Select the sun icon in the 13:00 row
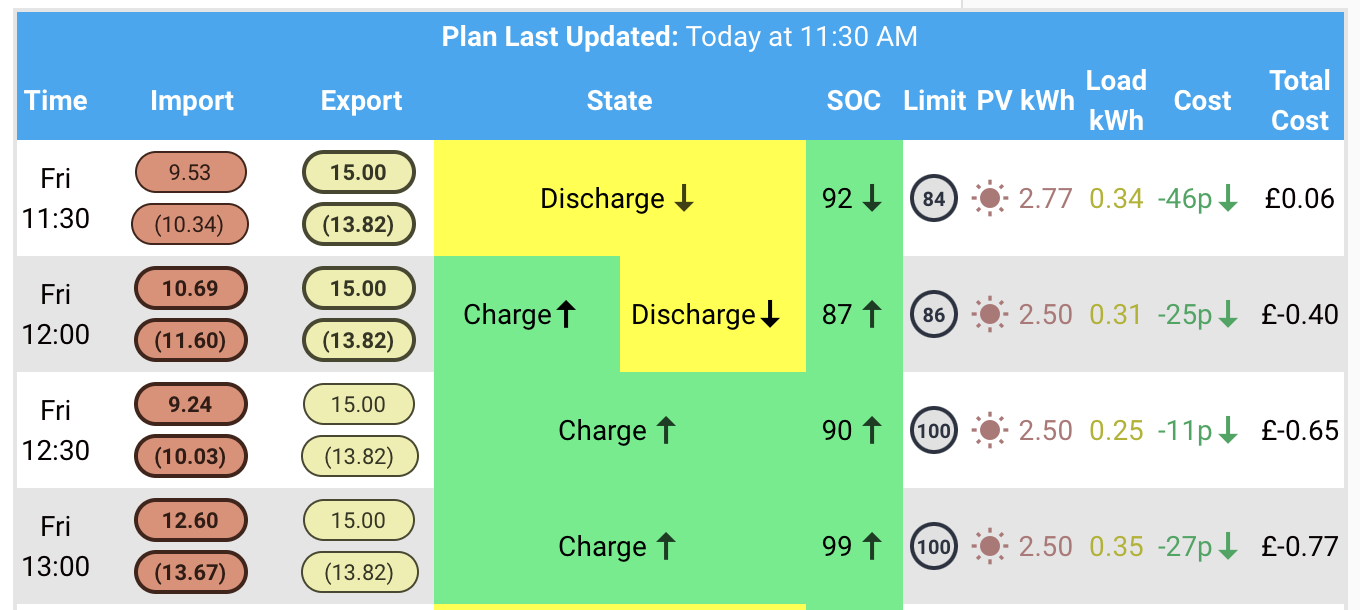1360x610 pixels. point(990,546)
